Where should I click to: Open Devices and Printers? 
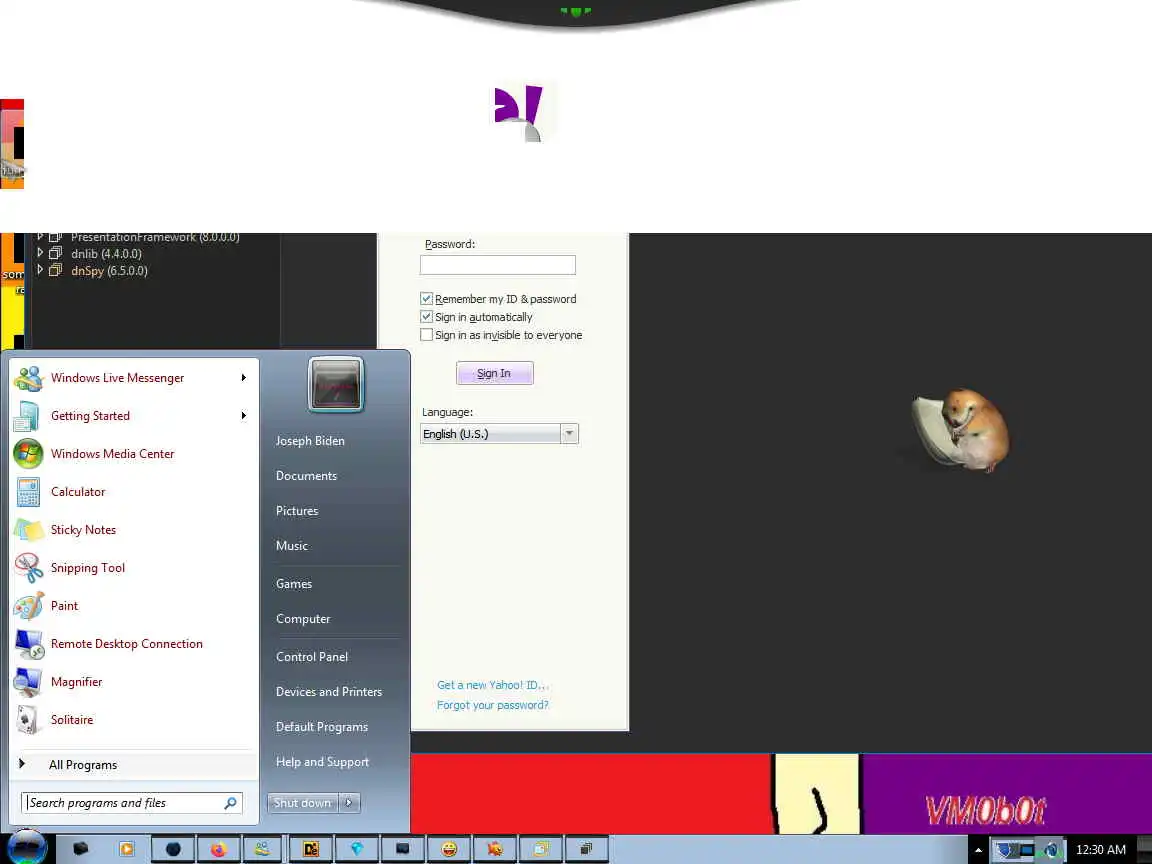pyautogui.click(x=328, y=692)
